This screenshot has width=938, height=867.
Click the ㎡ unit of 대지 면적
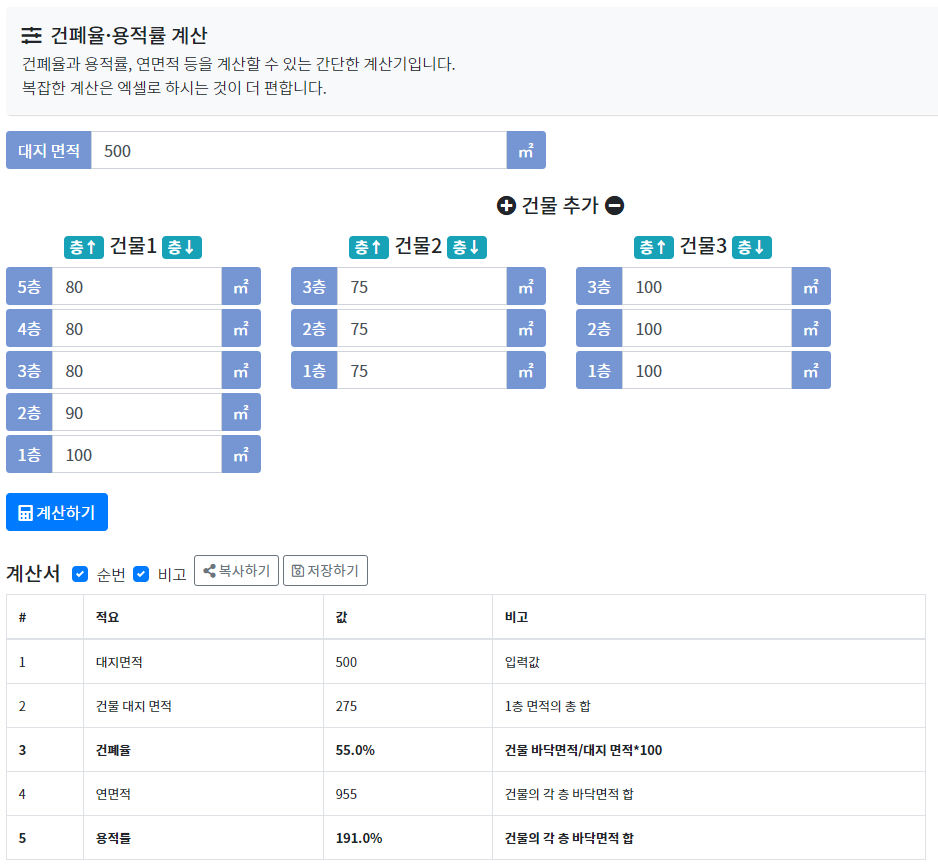[526, 151]
